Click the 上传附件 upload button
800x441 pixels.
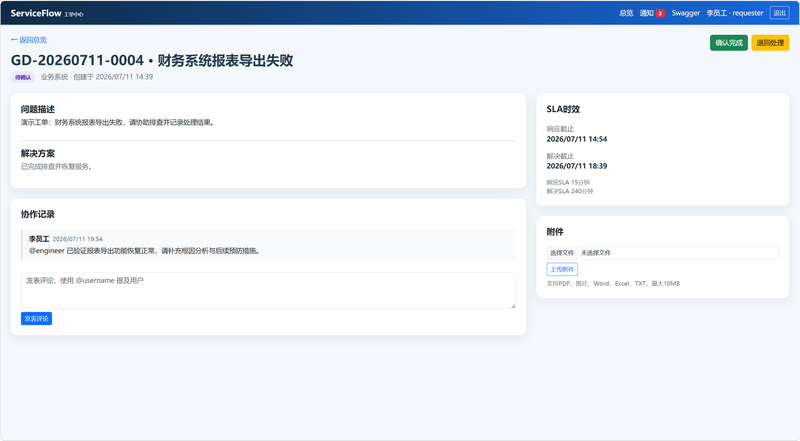coord(562,269)
